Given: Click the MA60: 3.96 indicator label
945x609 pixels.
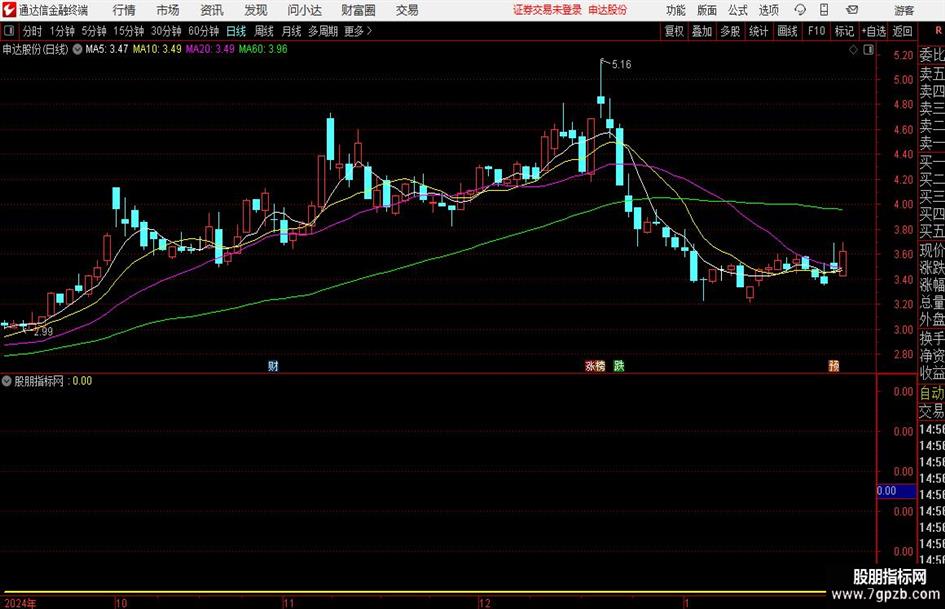Looking at the screenshot, I should pyautogui.click(x=263, y=49).
